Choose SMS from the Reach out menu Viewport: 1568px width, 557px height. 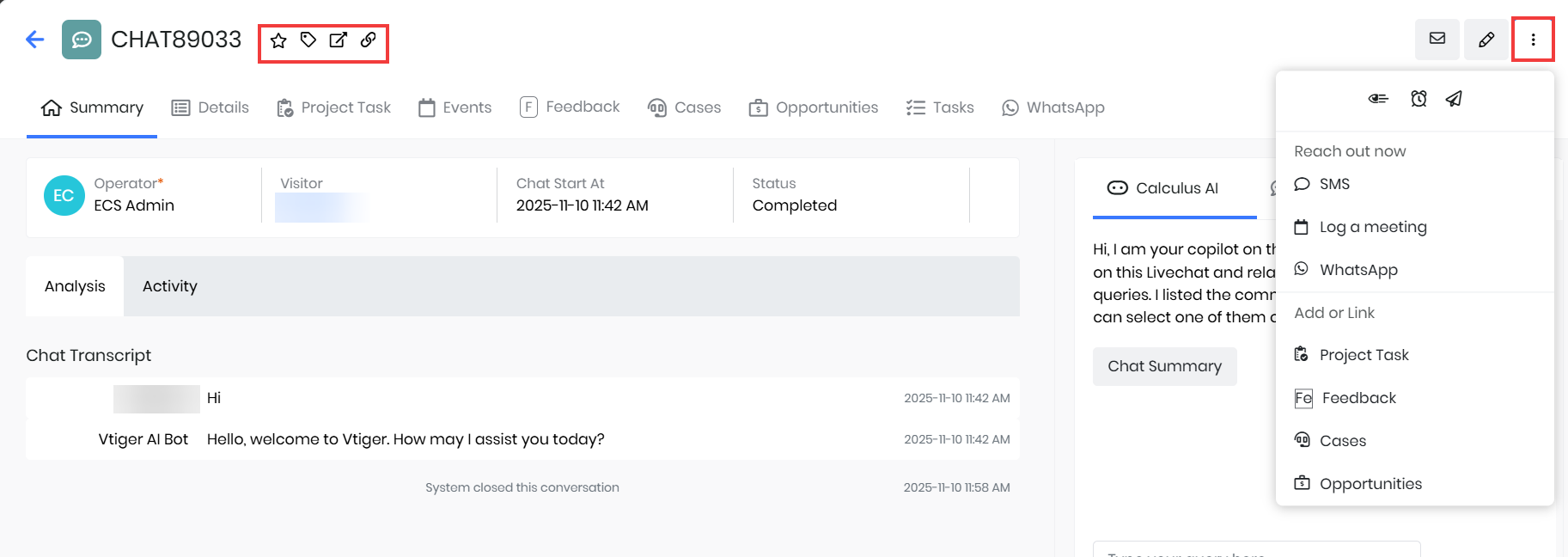pyautogui.click(x=1333, y=184)
